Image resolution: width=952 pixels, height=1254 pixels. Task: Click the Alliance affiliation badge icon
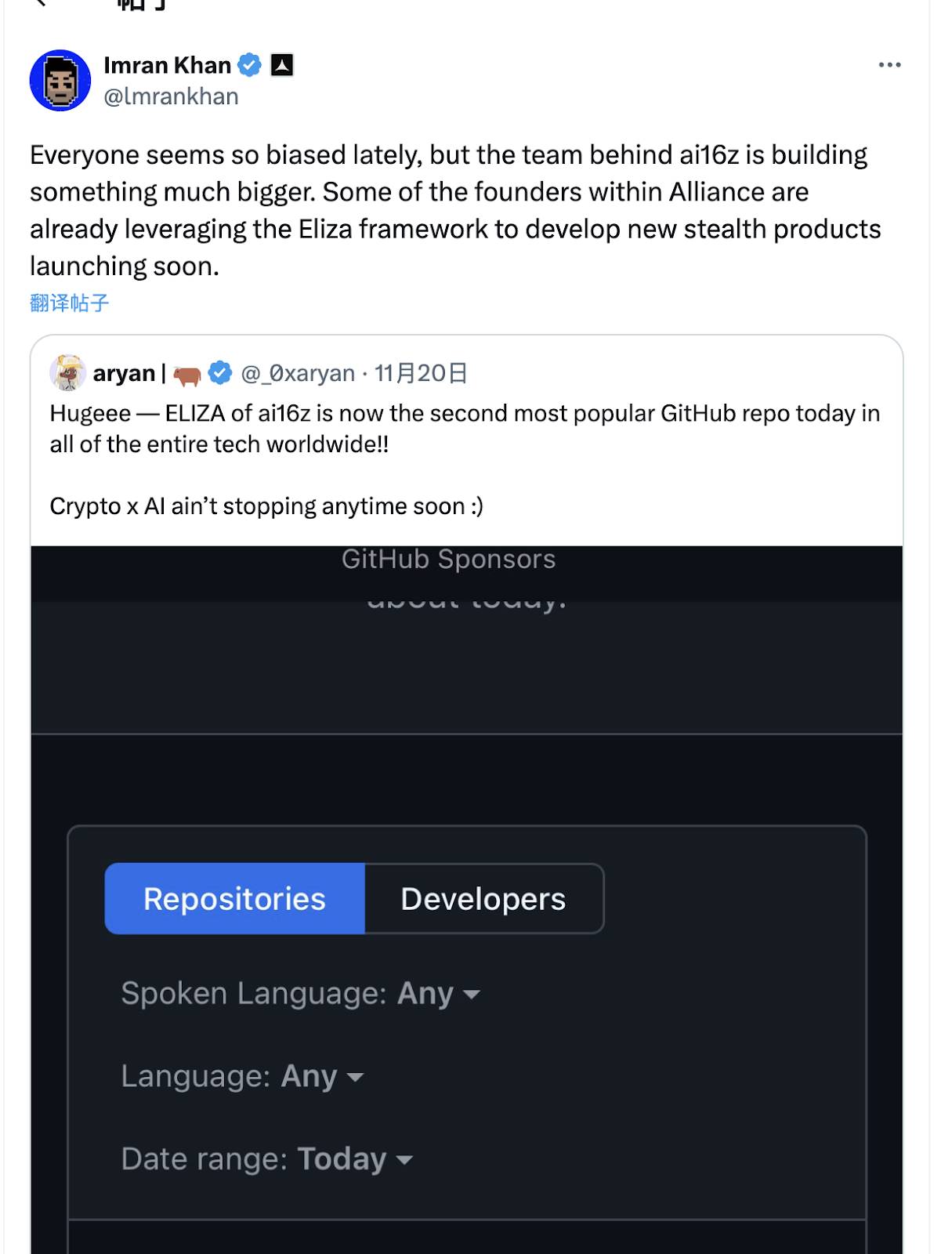(282, 65)
